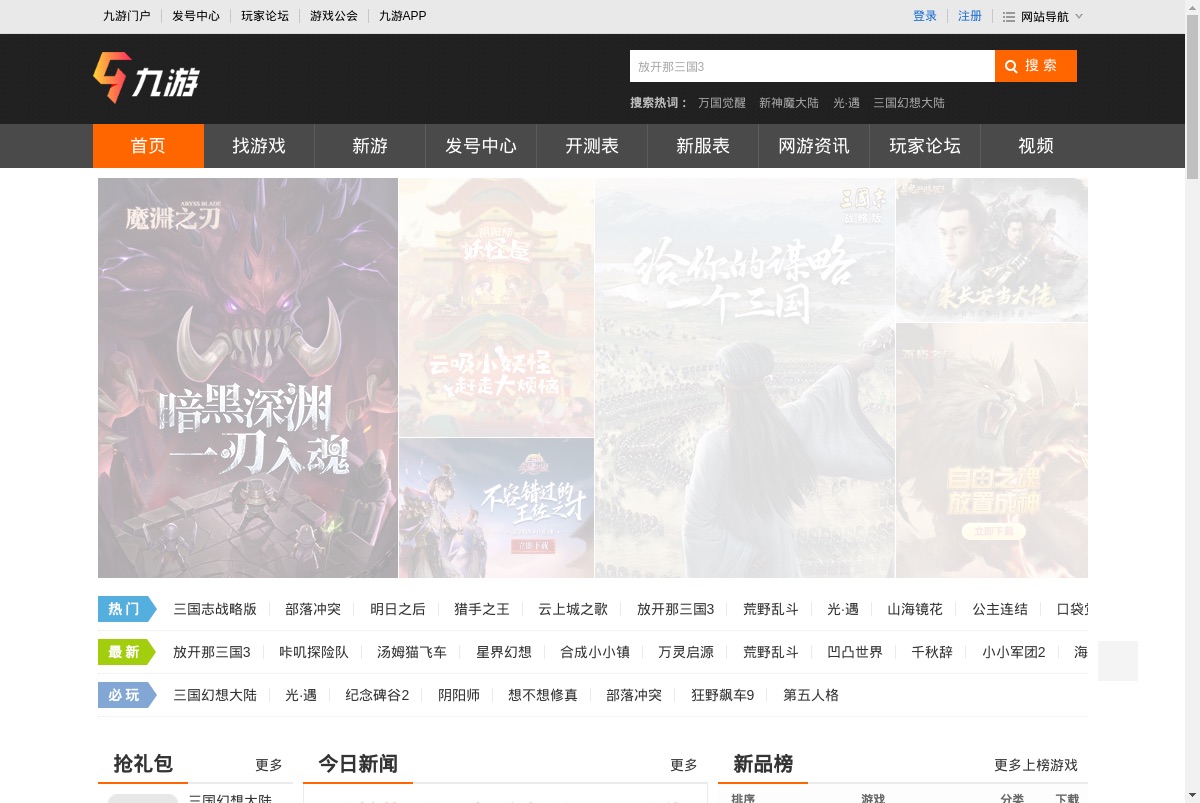
Task: Open the 给你的谋略一个三国 banner
Action: [745, 378]
